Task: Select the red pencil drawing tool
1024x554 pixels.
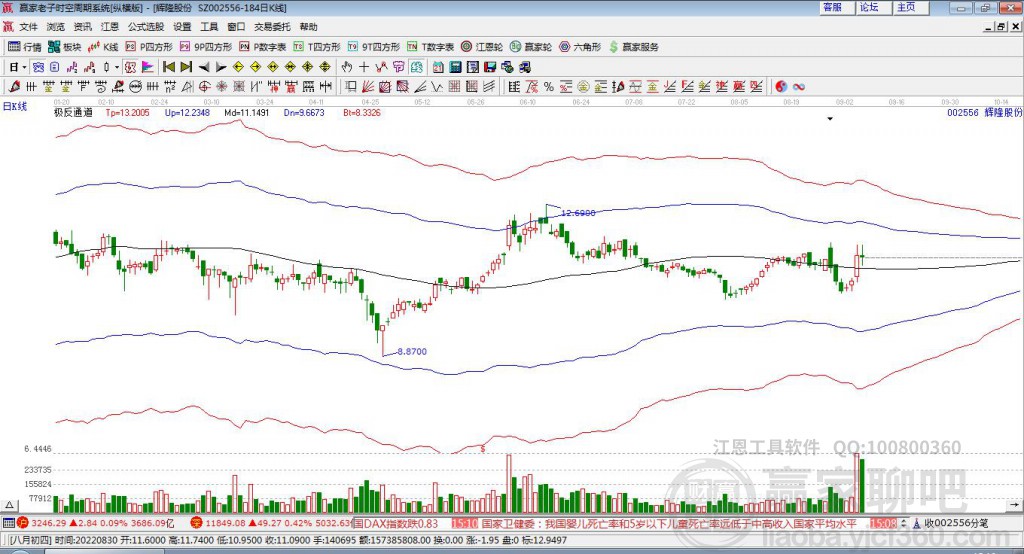Action: 14,86
